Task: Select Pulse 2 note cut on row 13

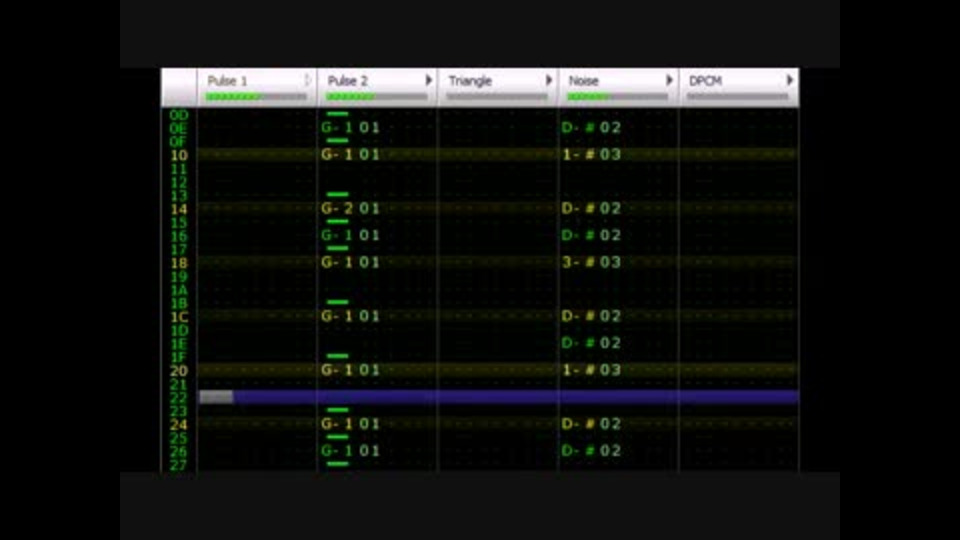Action: (337, 195)
